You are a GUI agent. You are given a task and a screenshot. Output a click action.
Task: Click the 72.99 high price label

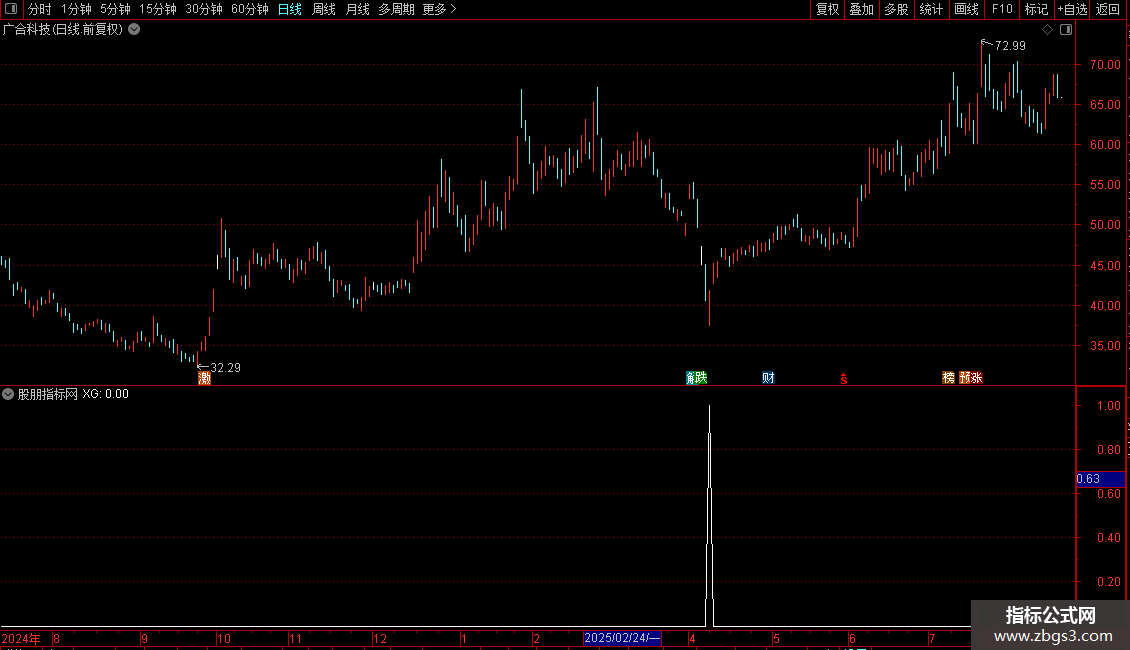click(1010, 45)
